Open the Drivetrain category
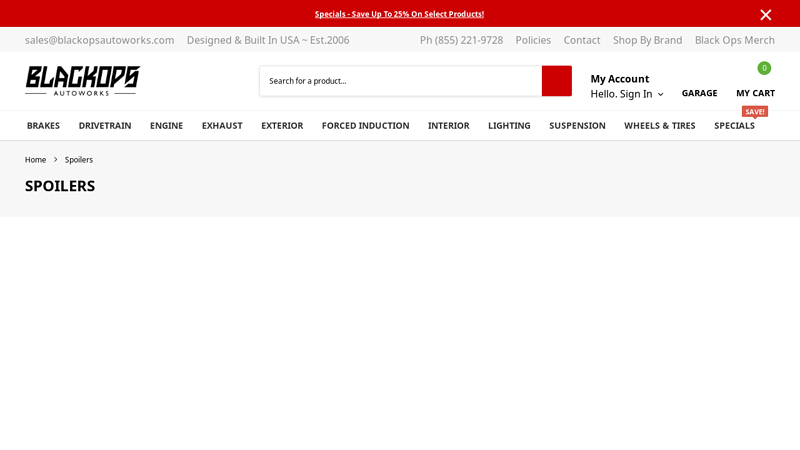 [105, 126]
